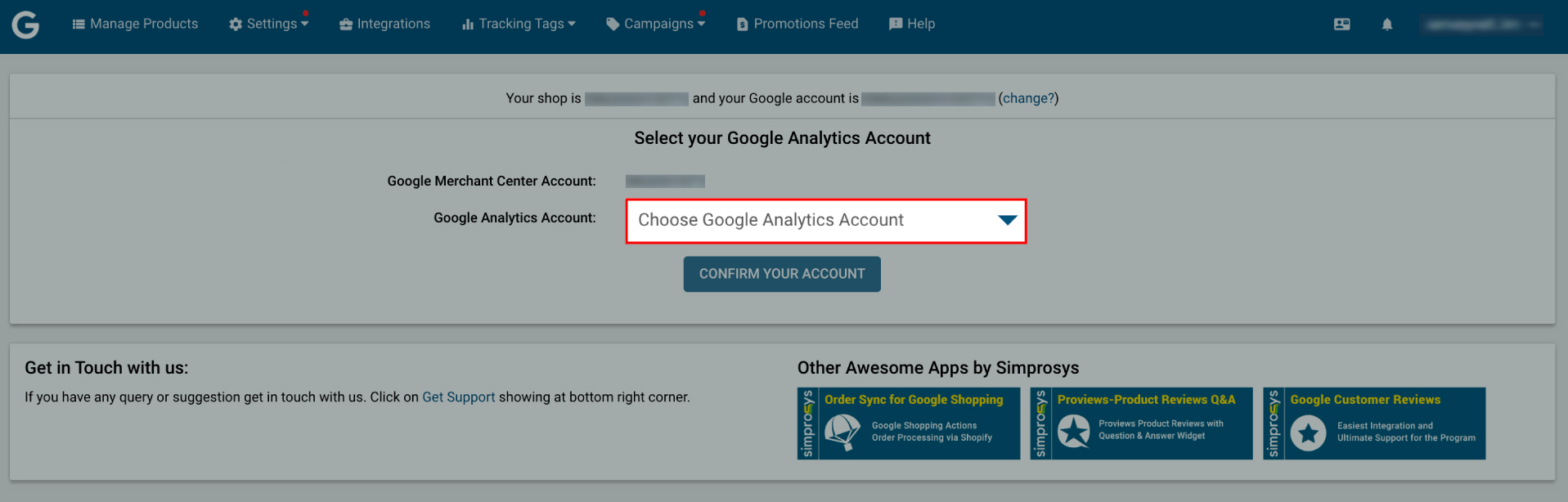Screen dimensions: 1568x502
Task: Open Order Sync for Google Shopping card
Action: point(909,424)
